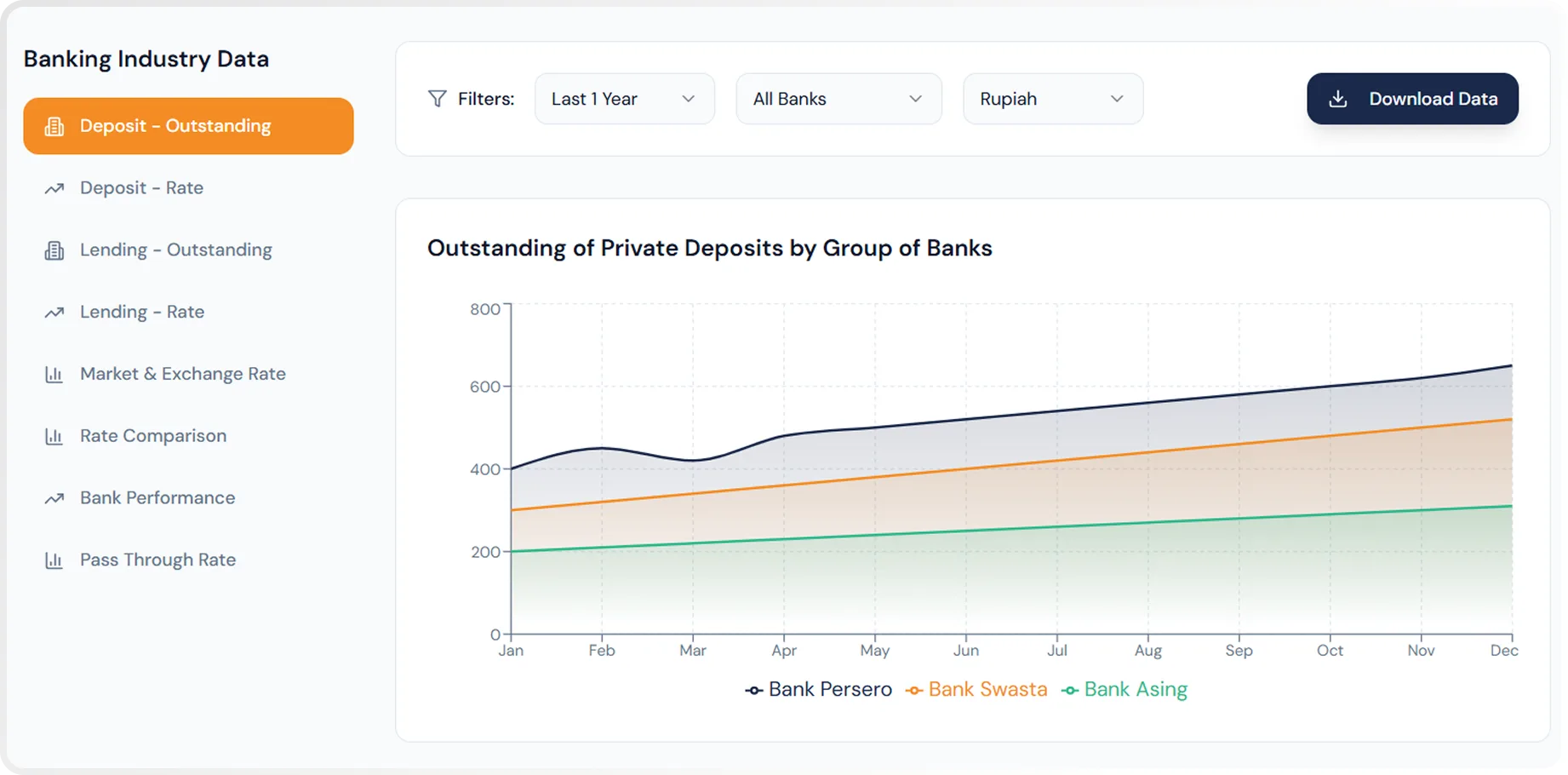Viewport: 1568px width, 775px height.
Task: Click the filter funnel icon beside Filters
Action: pos(437,99)
